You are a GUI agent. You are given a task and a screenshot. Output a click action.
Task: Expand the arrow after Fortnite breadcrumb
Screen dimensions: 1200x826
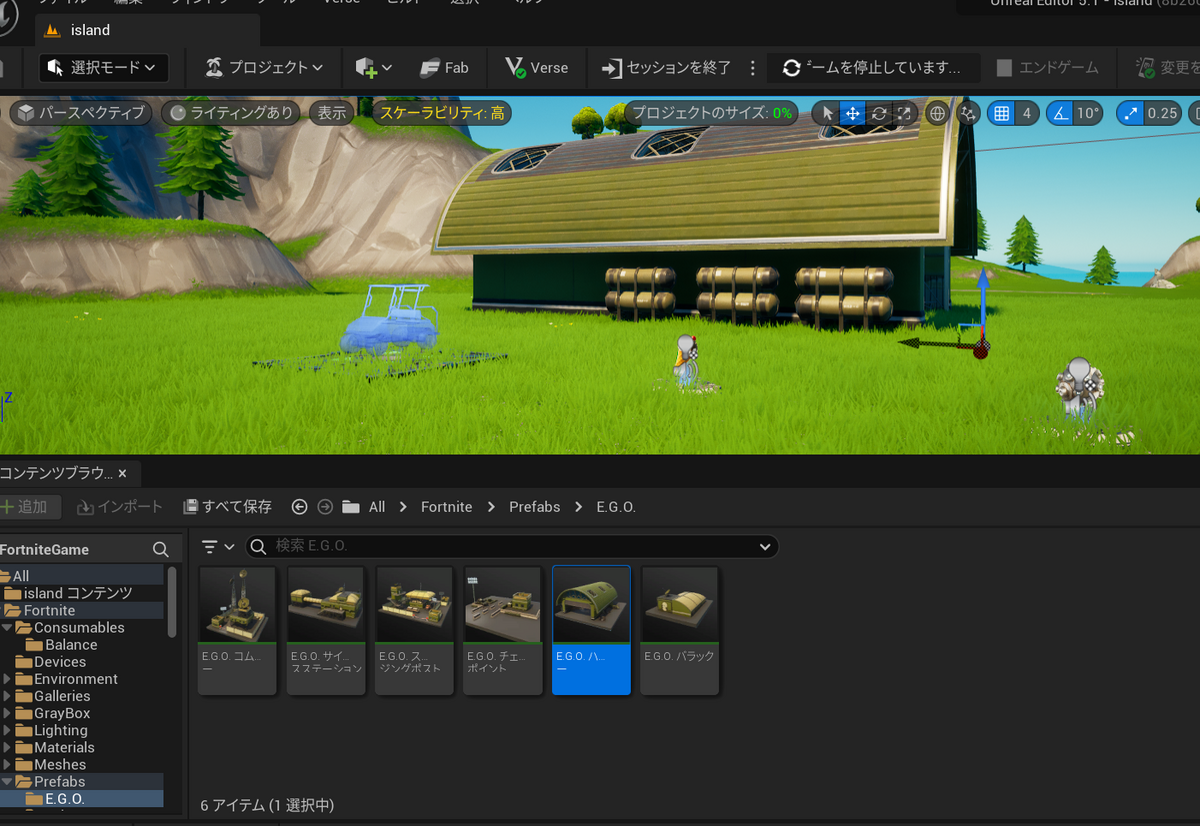point(491,507)
